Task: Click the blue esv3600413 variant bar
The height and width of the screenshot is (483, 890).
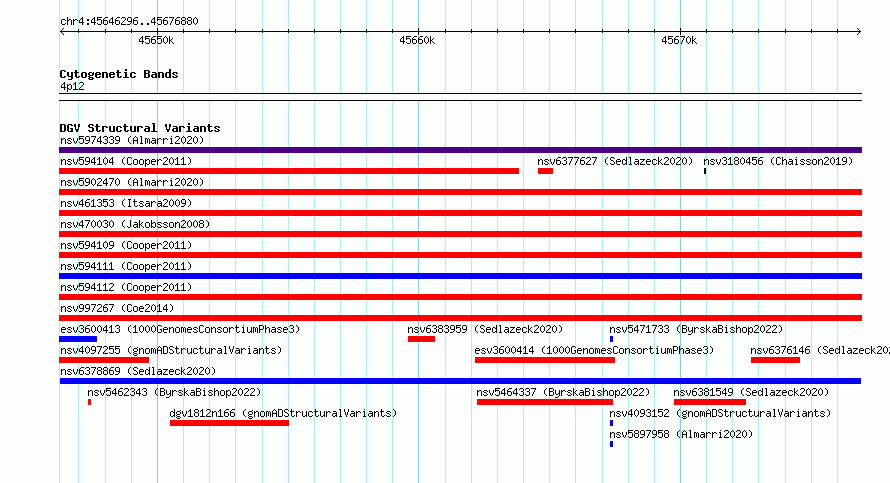Action: point(78,339)
